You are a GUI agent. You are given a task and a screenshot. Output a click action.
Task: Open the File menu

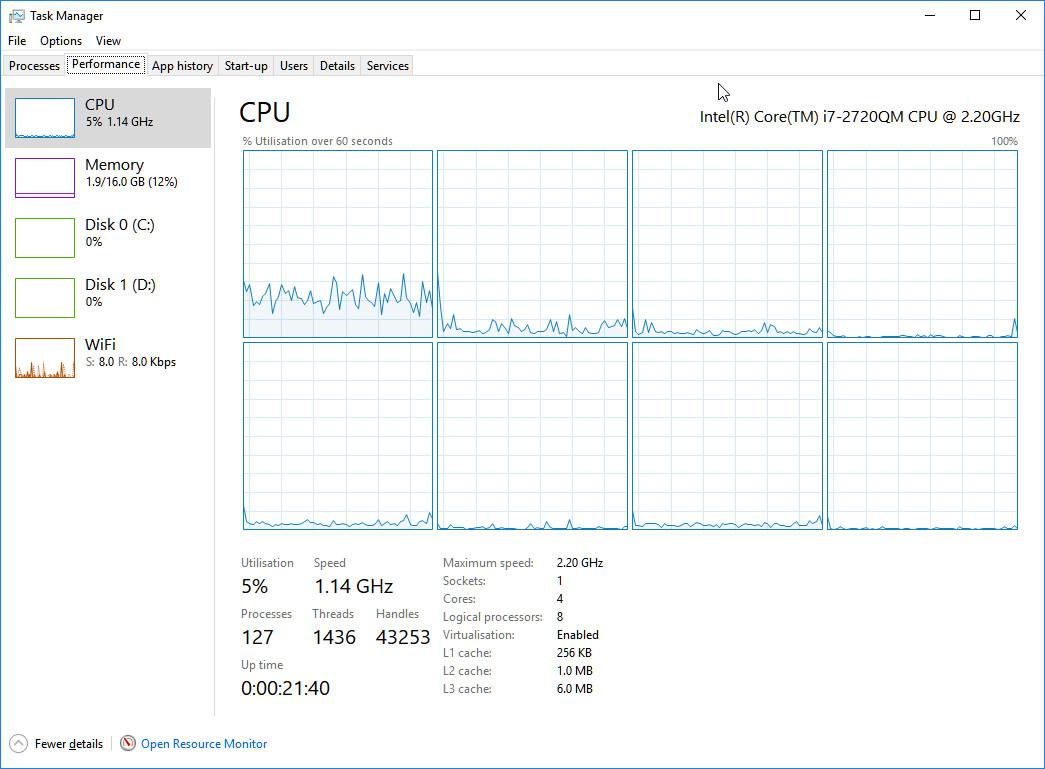coord(17,41)
